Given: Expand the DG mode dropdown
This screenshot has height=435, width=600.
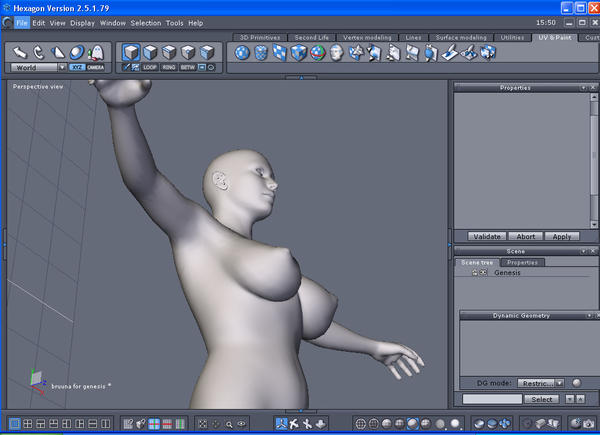Looking at the screenshot, I should coord(541,382).
